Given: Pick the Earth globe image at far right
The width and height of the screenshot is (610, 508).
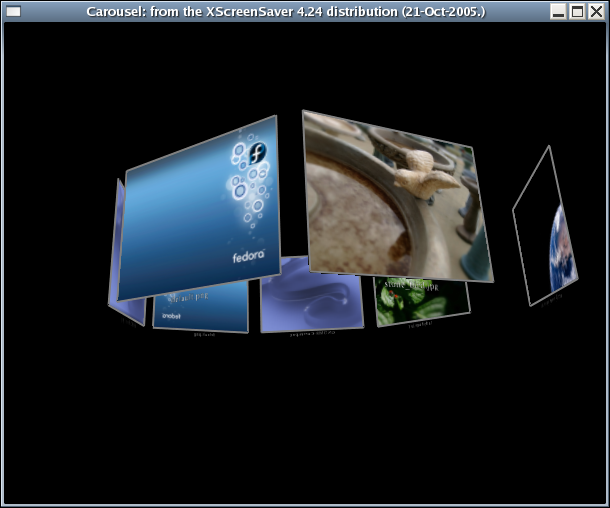Looking at the screenshot, I should click(x=545, y=226).
